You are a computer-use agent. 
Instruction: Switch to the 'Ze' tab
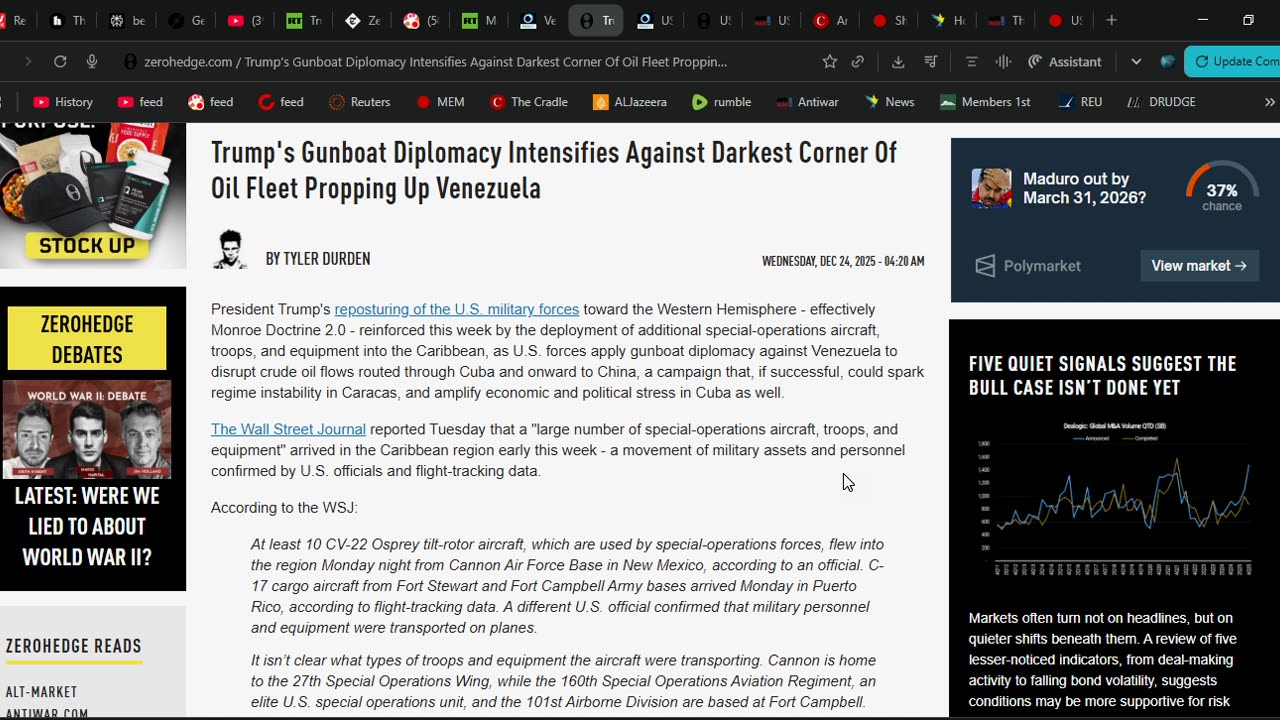[x=361, y=20]
